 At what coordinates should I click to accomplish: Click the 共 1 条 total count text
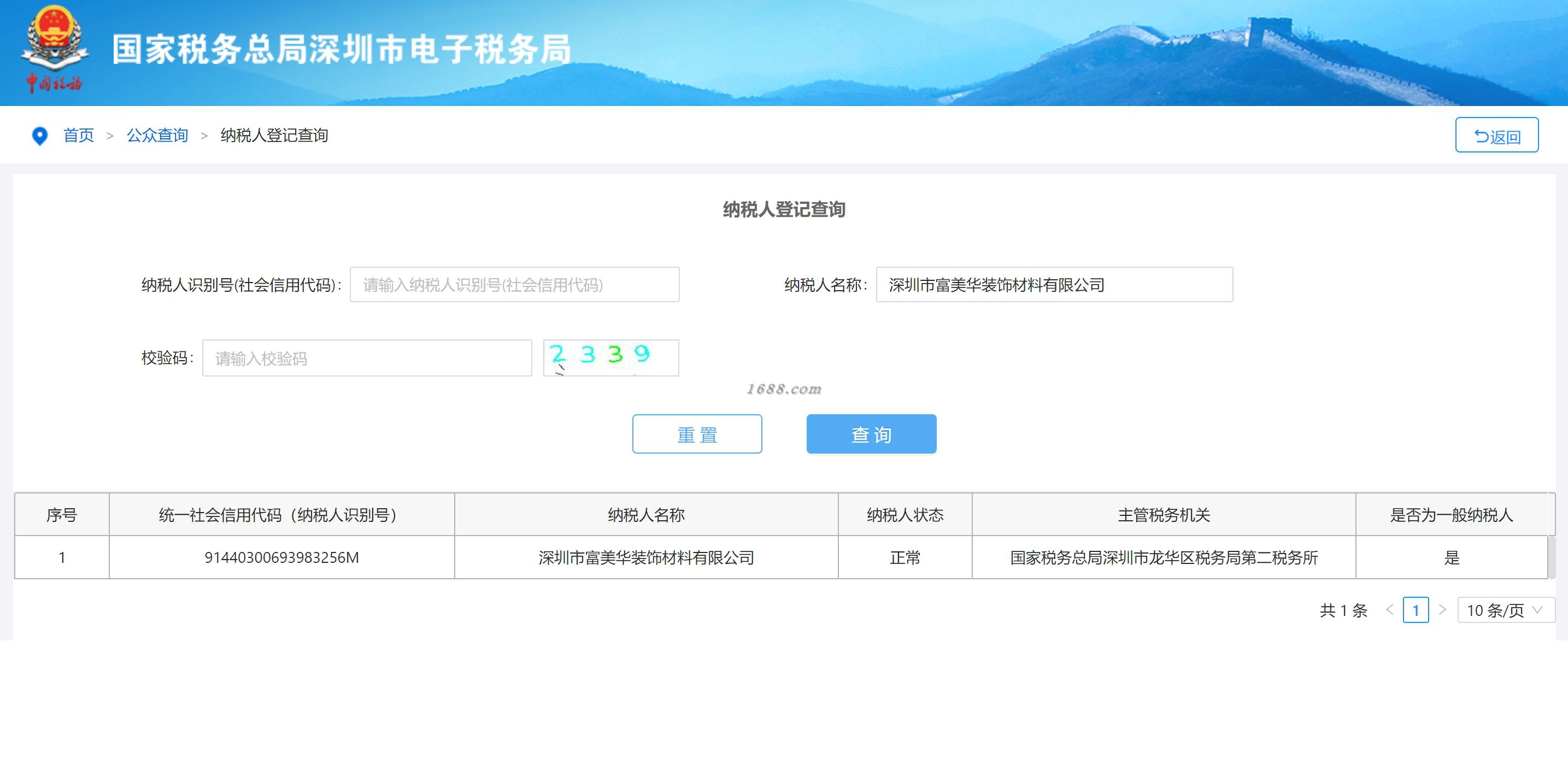[1343, 610]
